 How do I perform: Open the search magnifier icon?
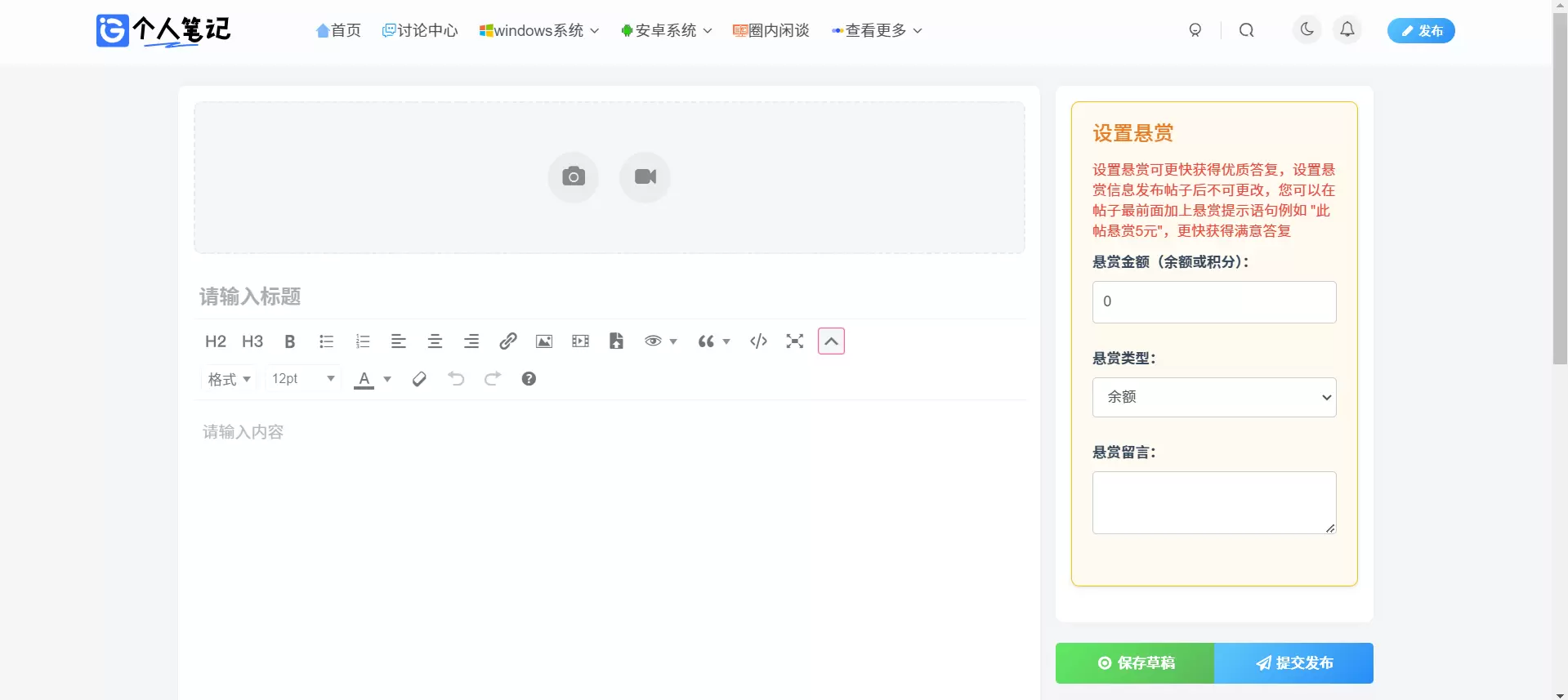1246,30
